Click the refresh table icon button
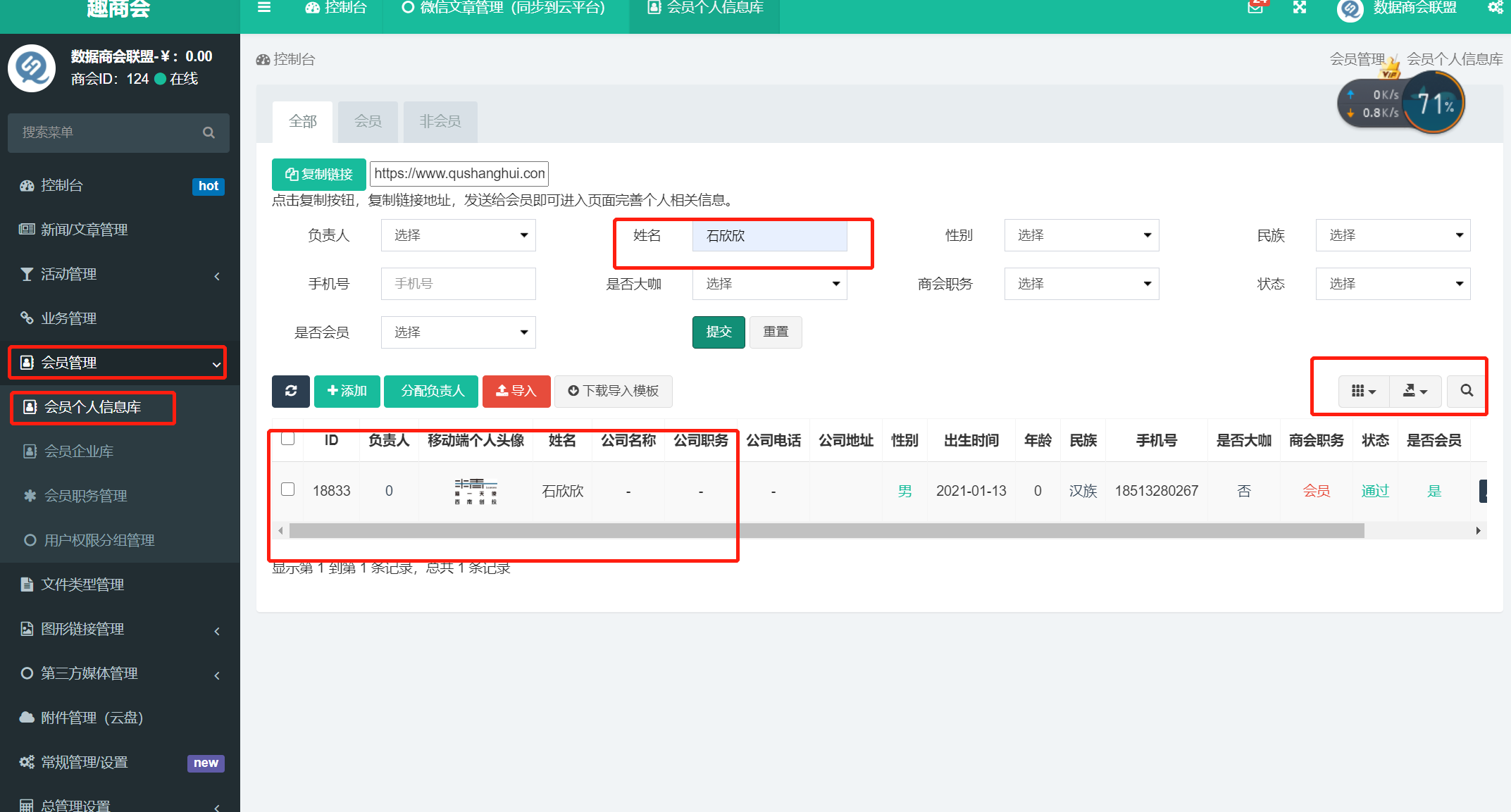Viewport: 1511px width, 812px height. pos(290,391)
